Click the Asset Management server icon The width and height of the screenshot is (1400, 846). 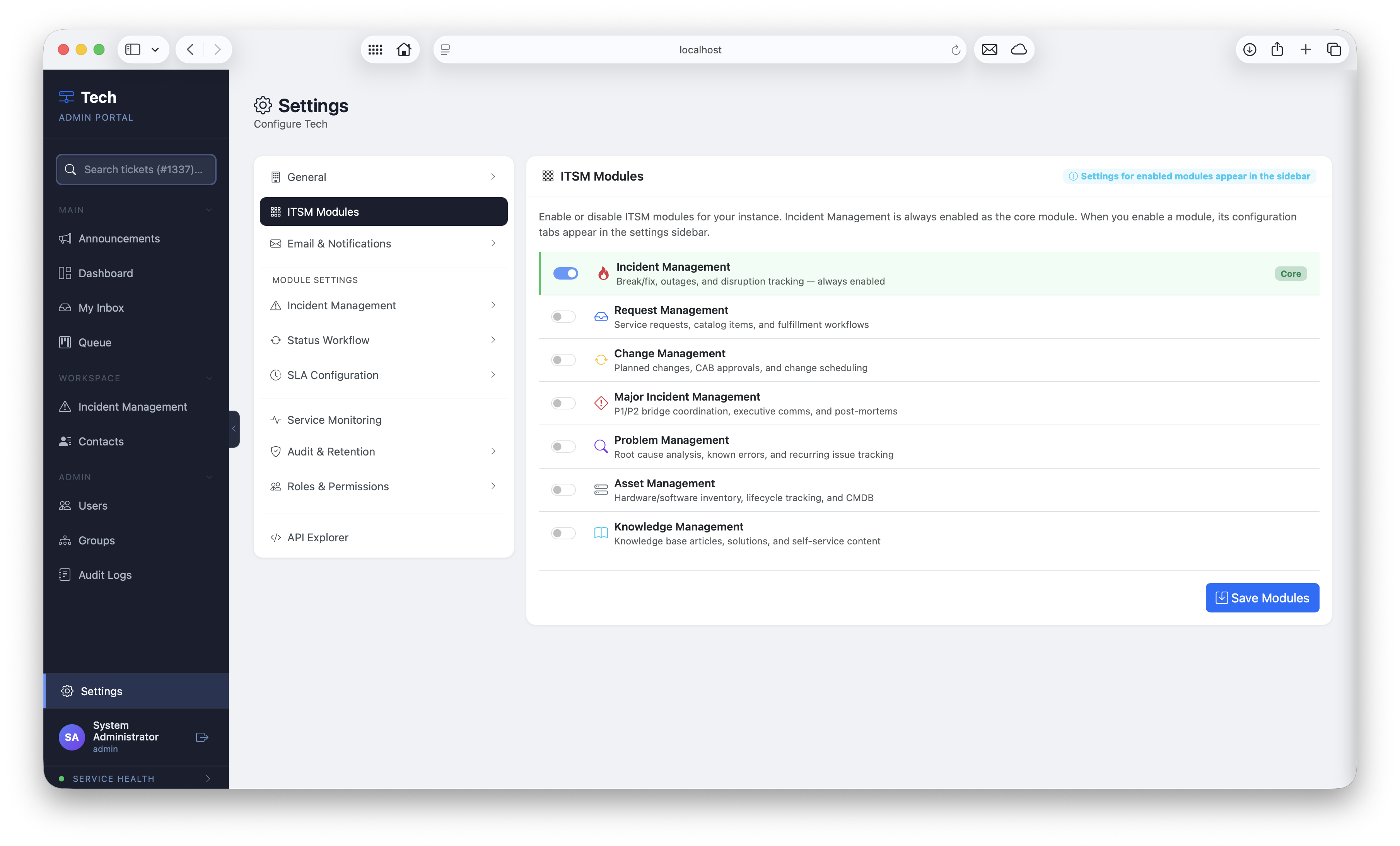601,490
